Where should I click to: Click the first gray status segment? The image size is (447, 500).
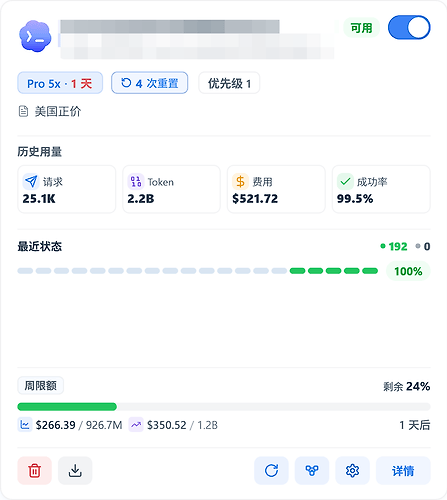click(25, 271)
